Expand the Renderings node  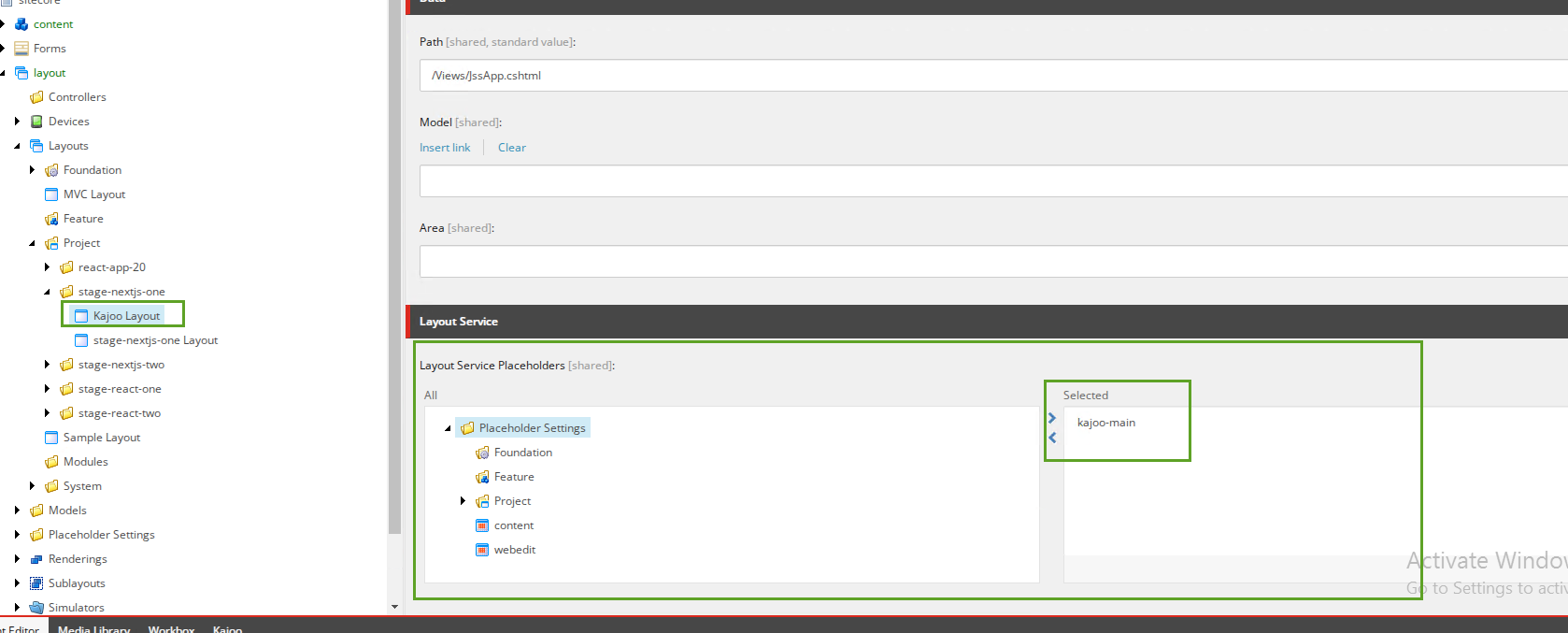pos(18,559)
